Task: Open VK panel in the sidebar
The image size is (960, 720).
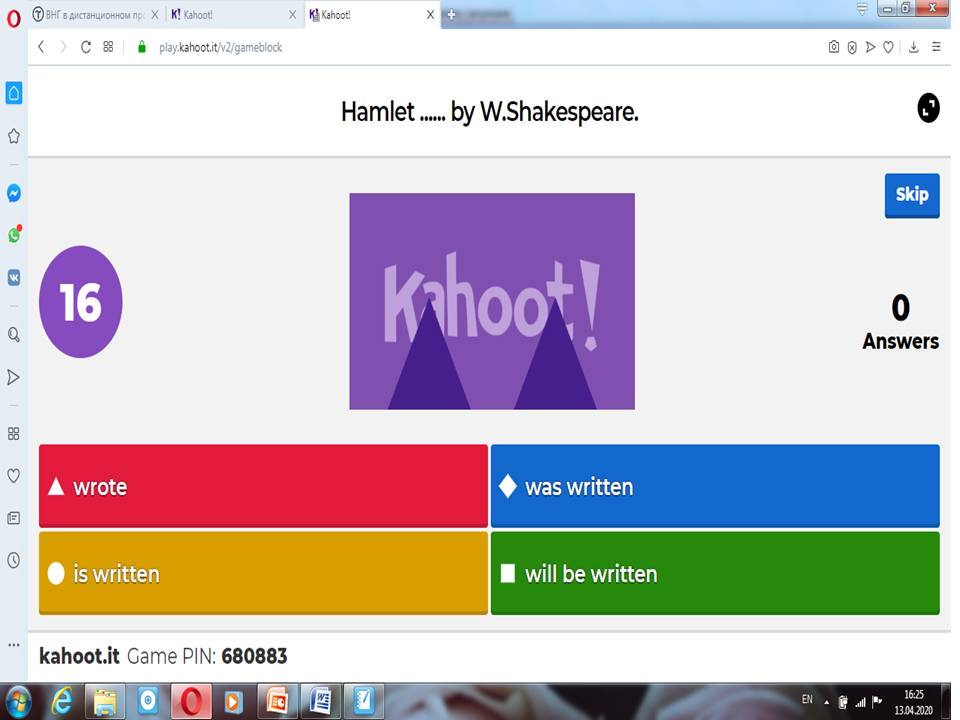Action: tap(14, 278)
